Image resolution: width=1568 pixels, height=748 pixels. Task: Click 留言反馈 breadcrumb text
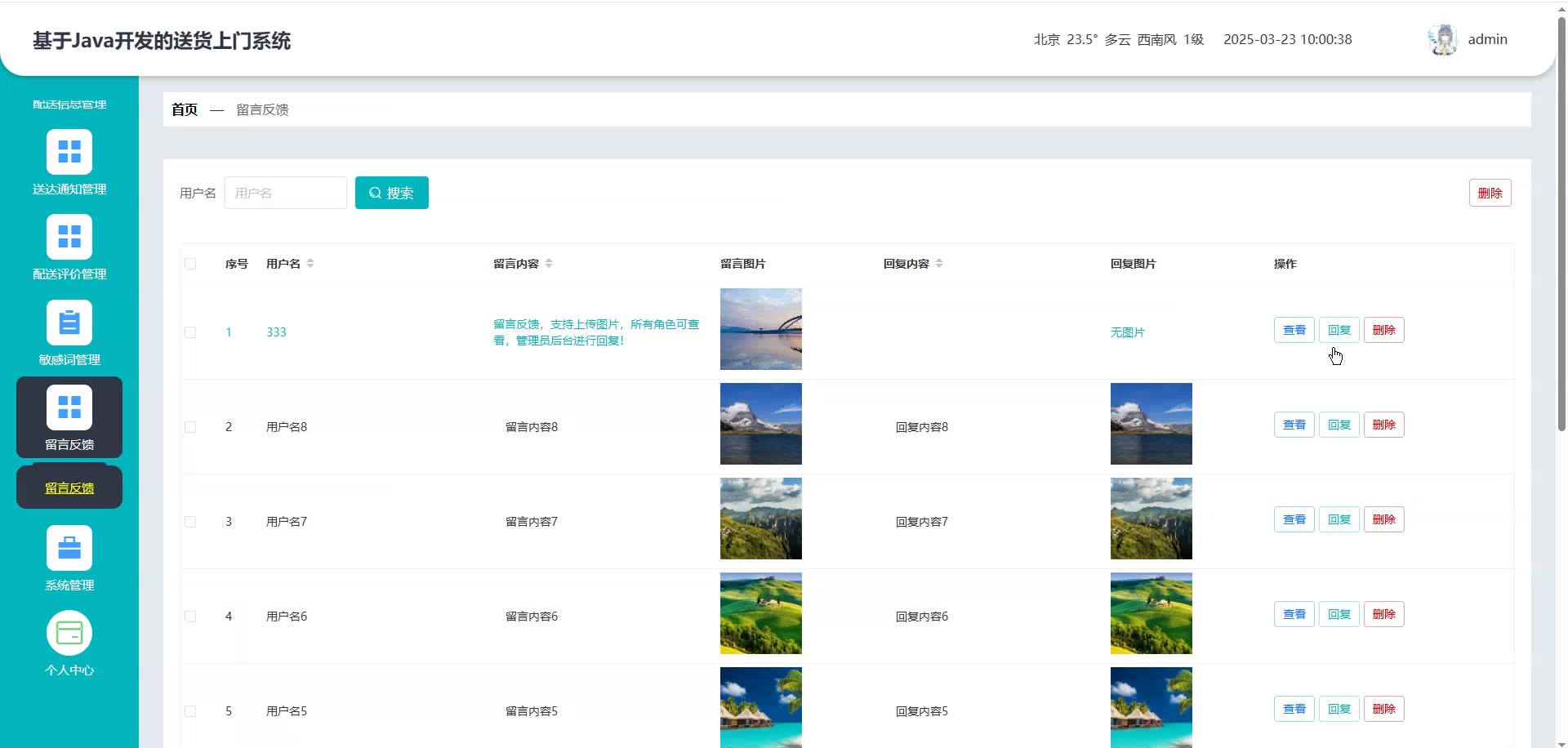coord(262,109)
